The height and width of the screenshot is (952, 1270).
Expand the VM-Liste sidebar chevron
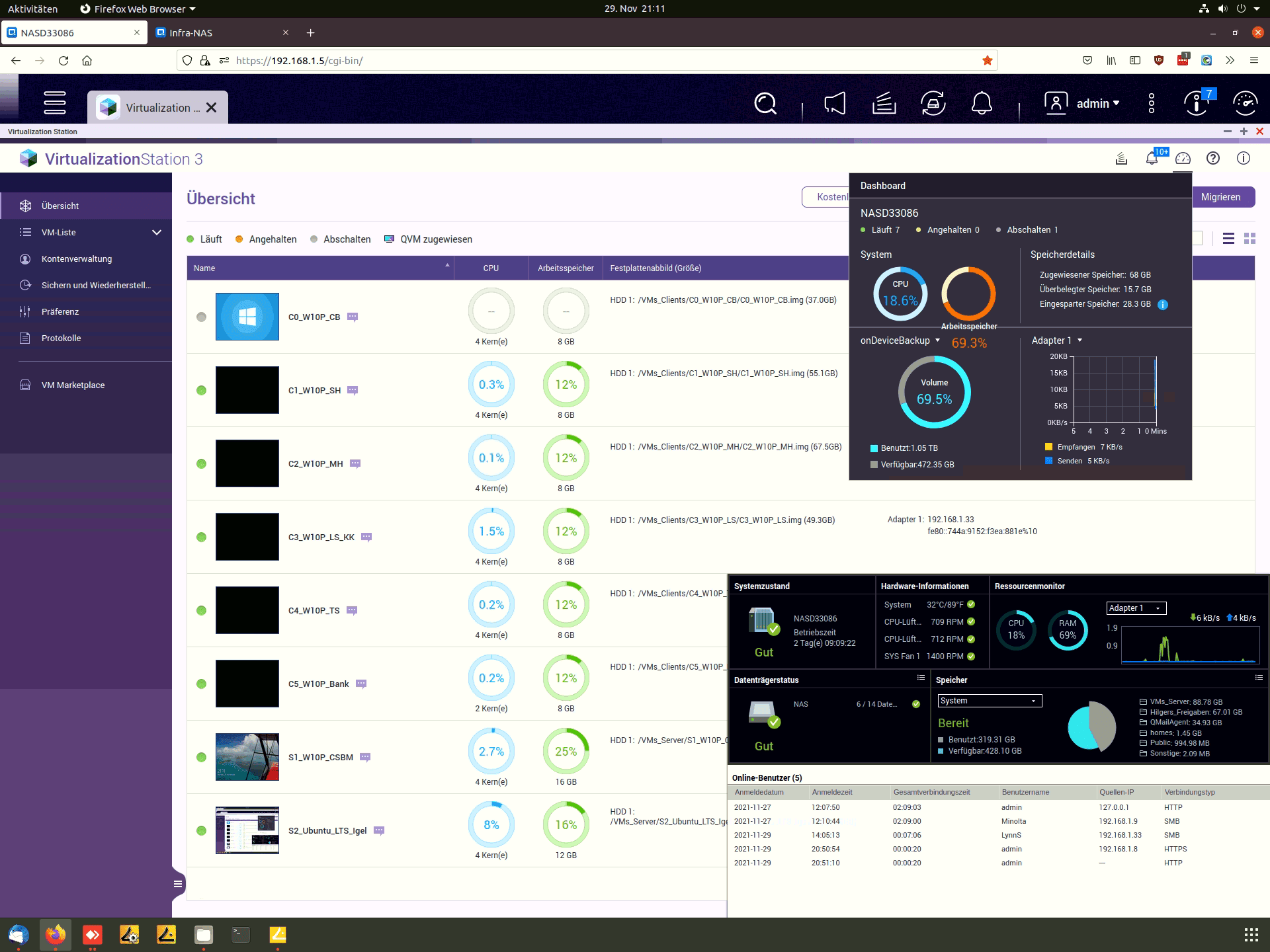click(x=157, y=232)
